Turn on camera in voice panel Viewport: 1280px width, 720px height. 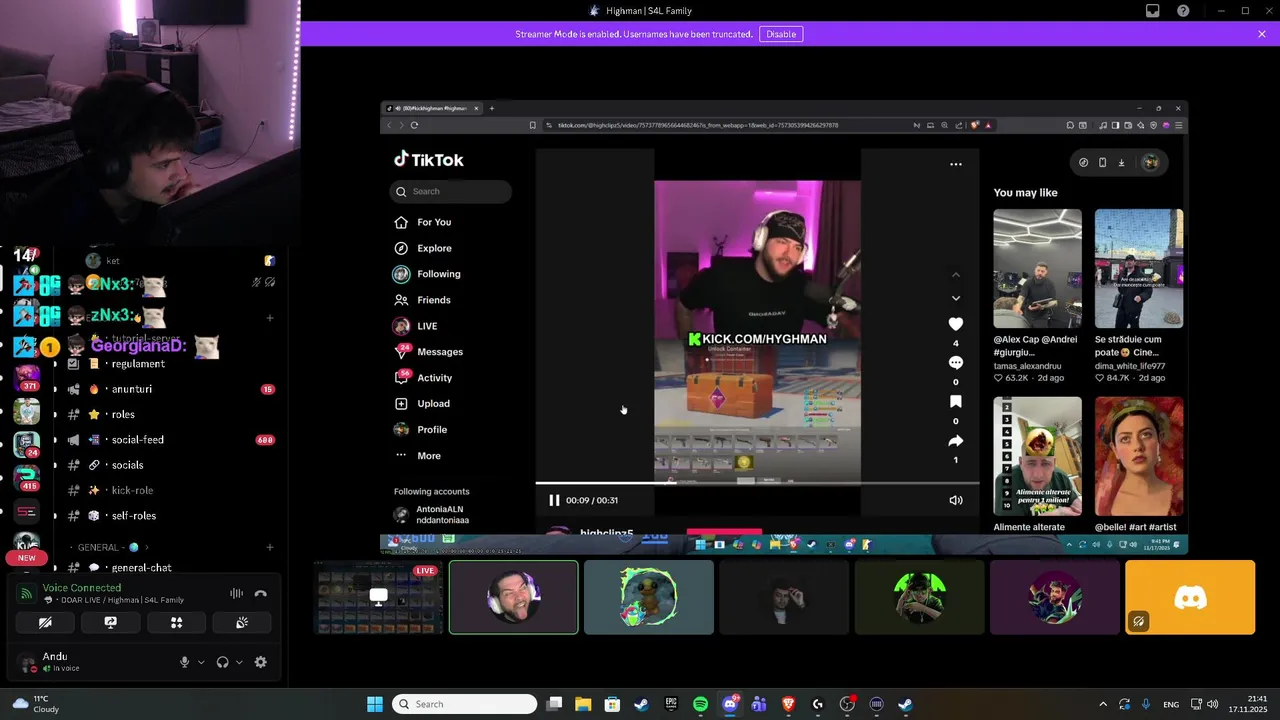tap(45, 622)
